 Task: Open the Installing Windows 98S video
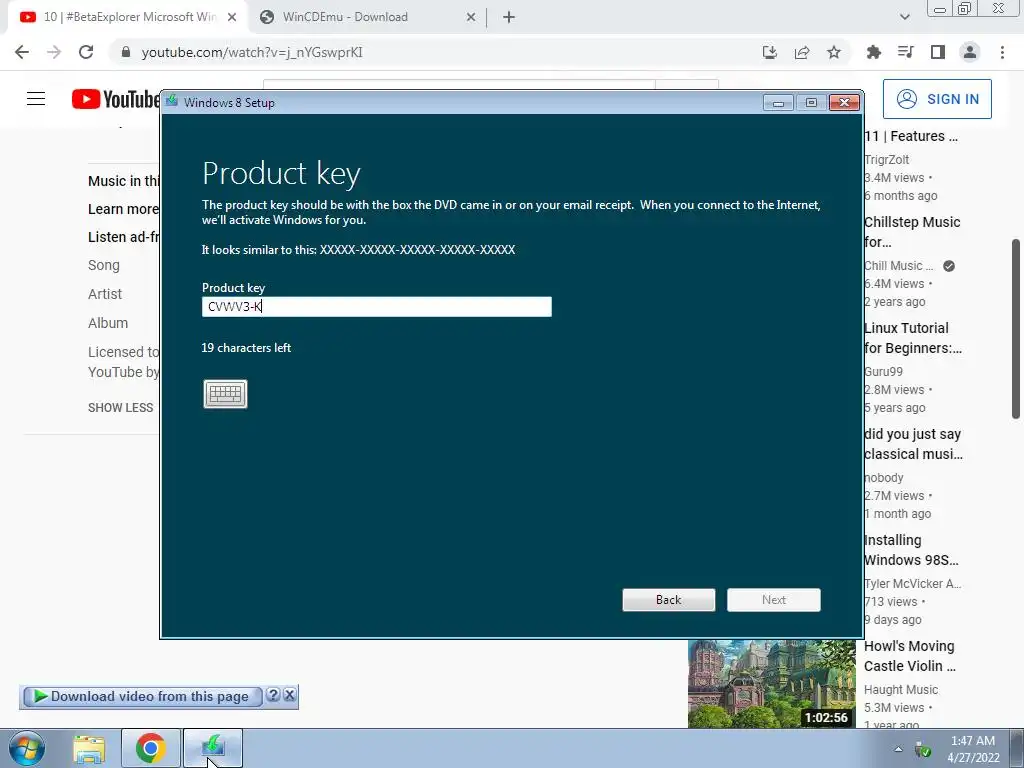coord(911,550)
